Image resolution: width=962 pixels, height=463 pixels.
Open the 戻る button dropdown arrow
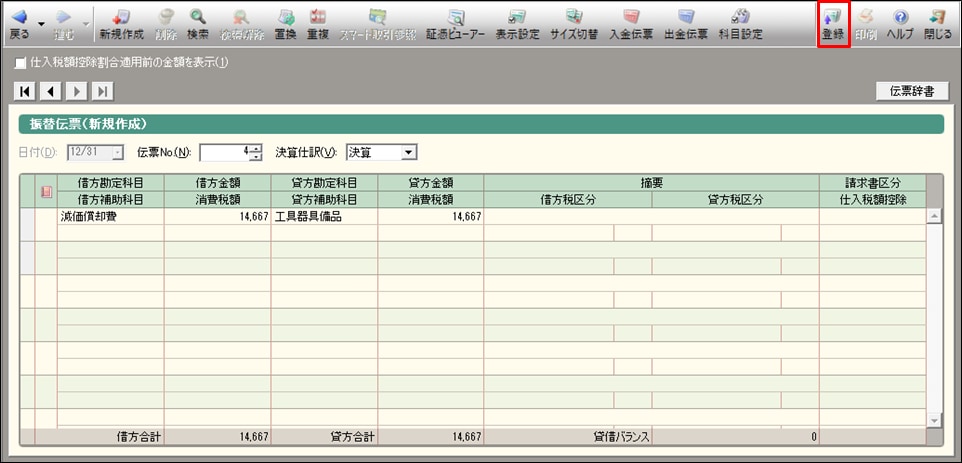[x=41, y=23]
